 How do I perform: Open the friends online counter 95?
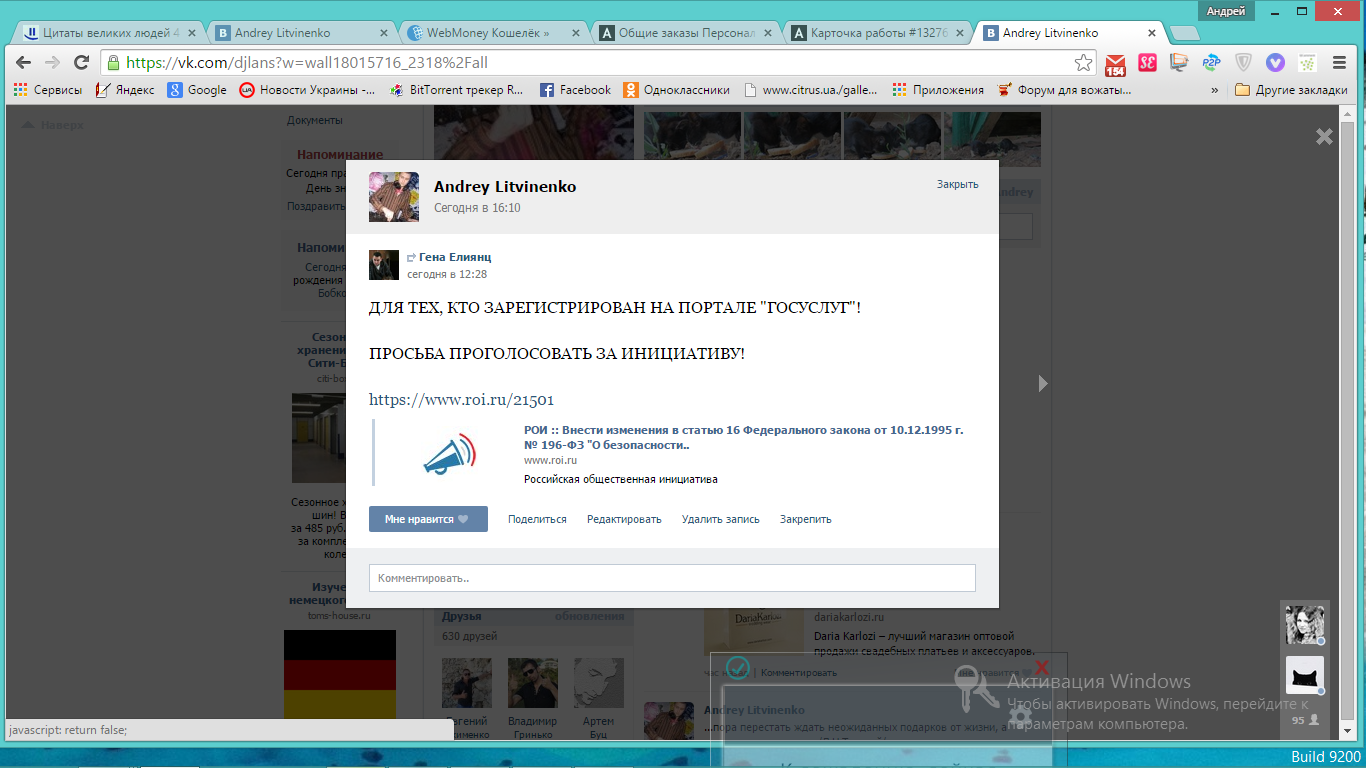pyautogui.click(x=1305, y=720)
